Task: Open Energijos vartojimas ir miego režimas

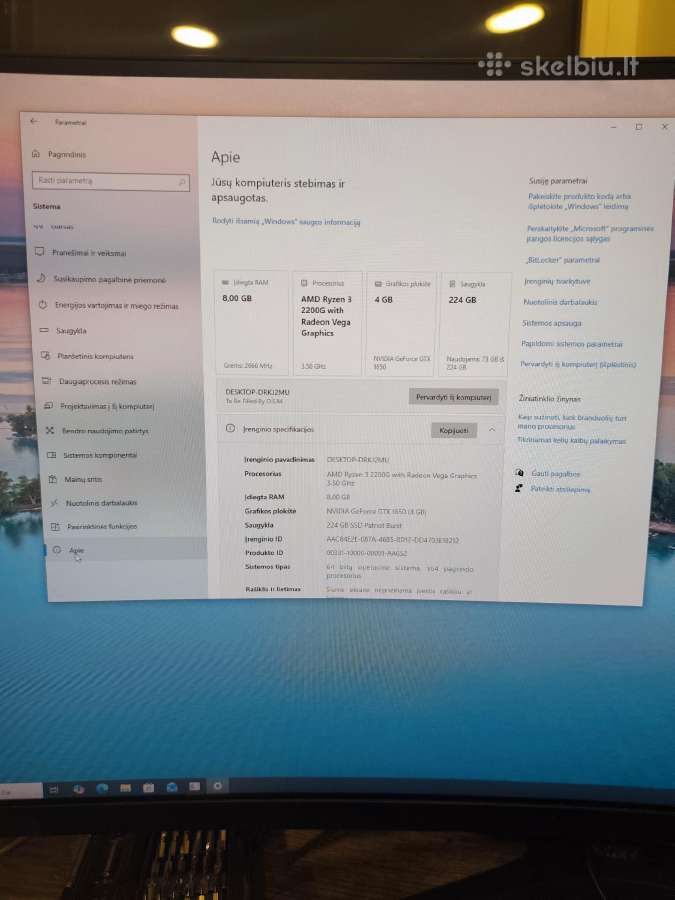Action: pyautogui.click(x=117, y=306)
